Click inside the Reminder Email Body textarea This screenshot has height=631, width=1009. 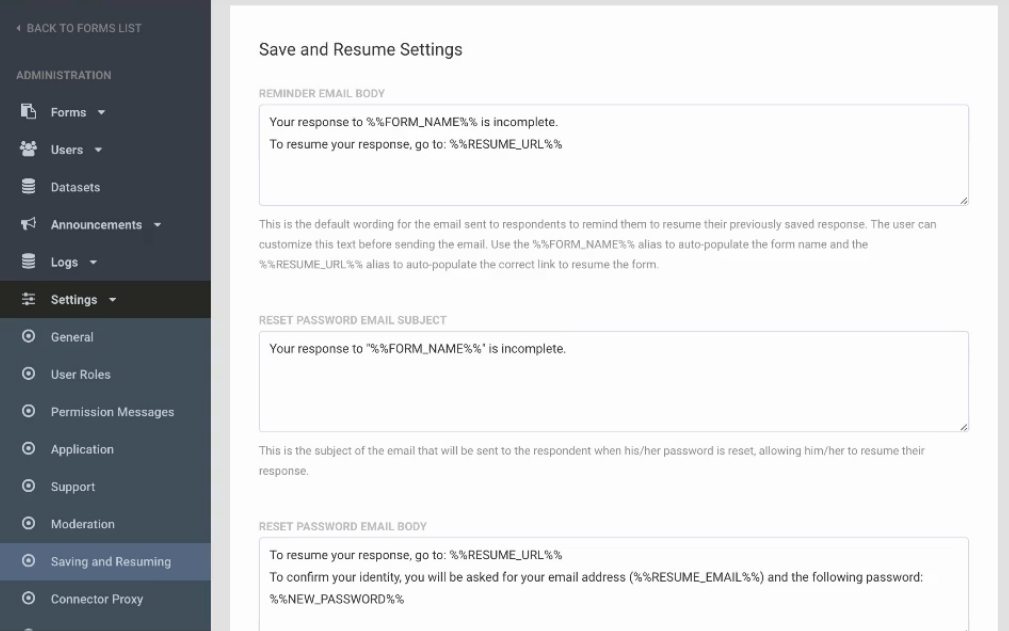click(614, 155)
